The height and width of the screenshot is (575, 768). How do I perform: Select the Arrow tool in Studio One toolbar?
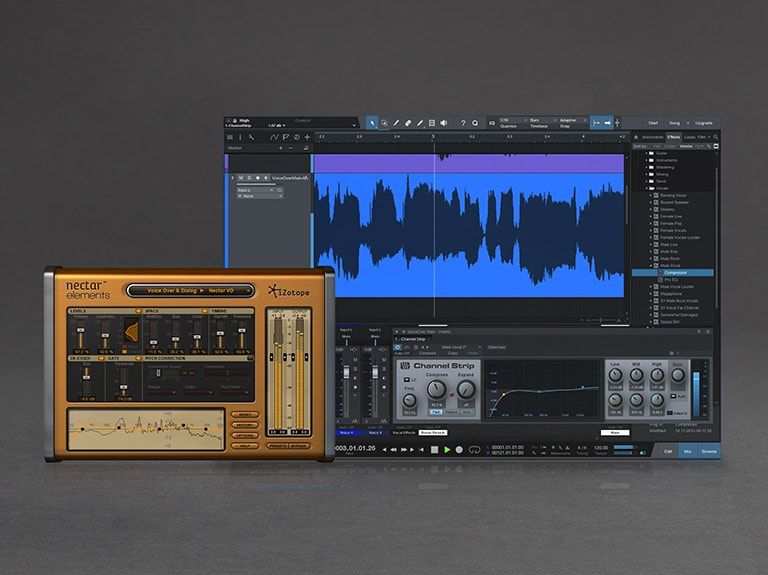[372, 123]
